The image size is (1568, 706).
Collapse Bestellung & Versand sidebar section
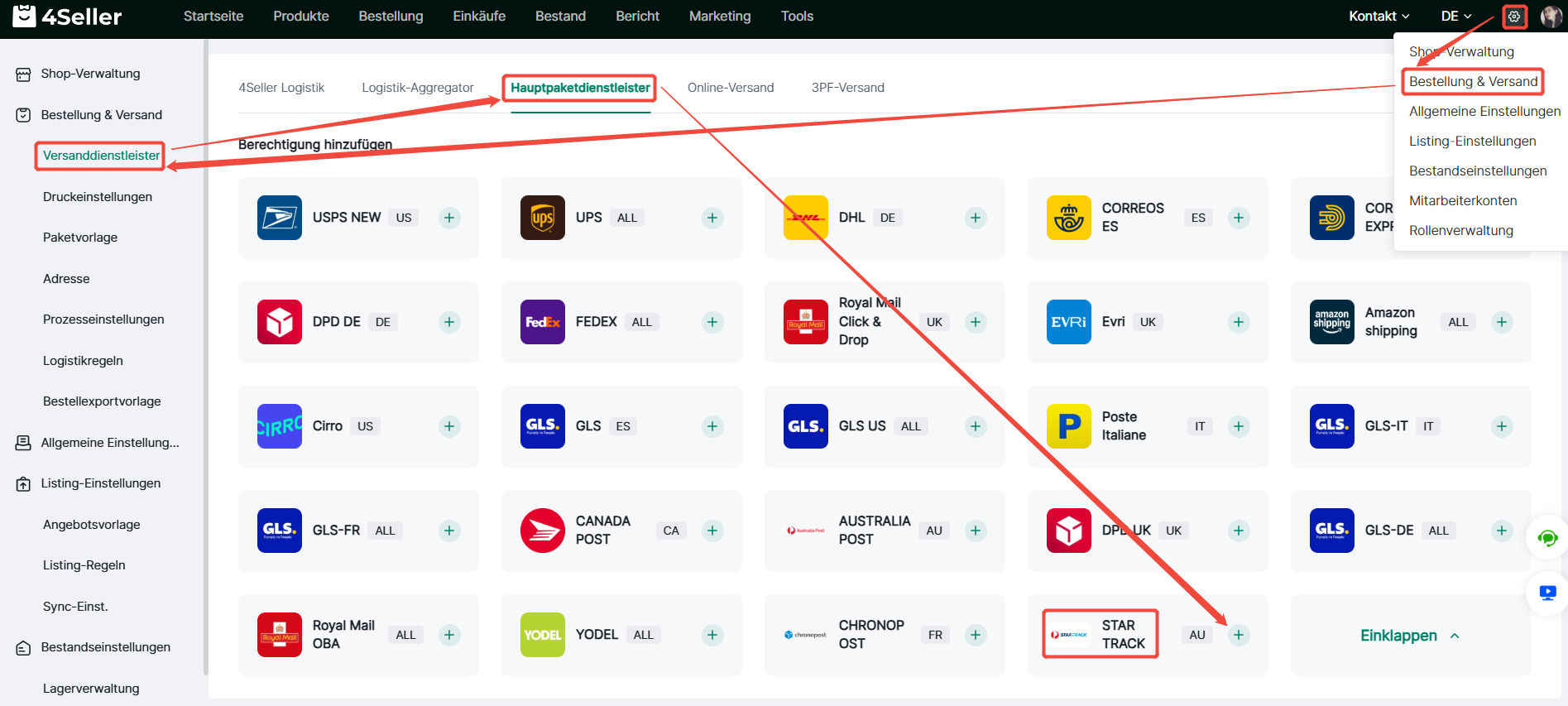[x=103, y=115]
